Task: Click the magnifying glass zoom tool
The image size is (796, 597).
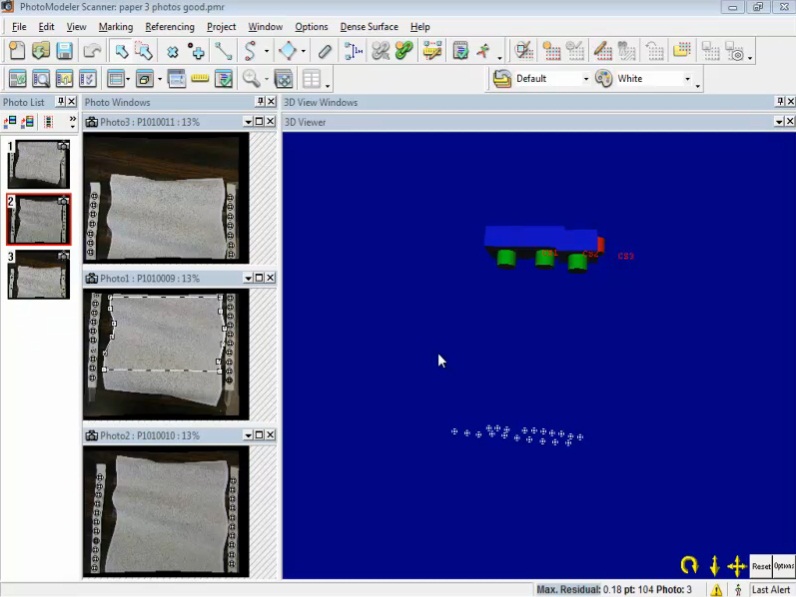Action: [251, 79]
